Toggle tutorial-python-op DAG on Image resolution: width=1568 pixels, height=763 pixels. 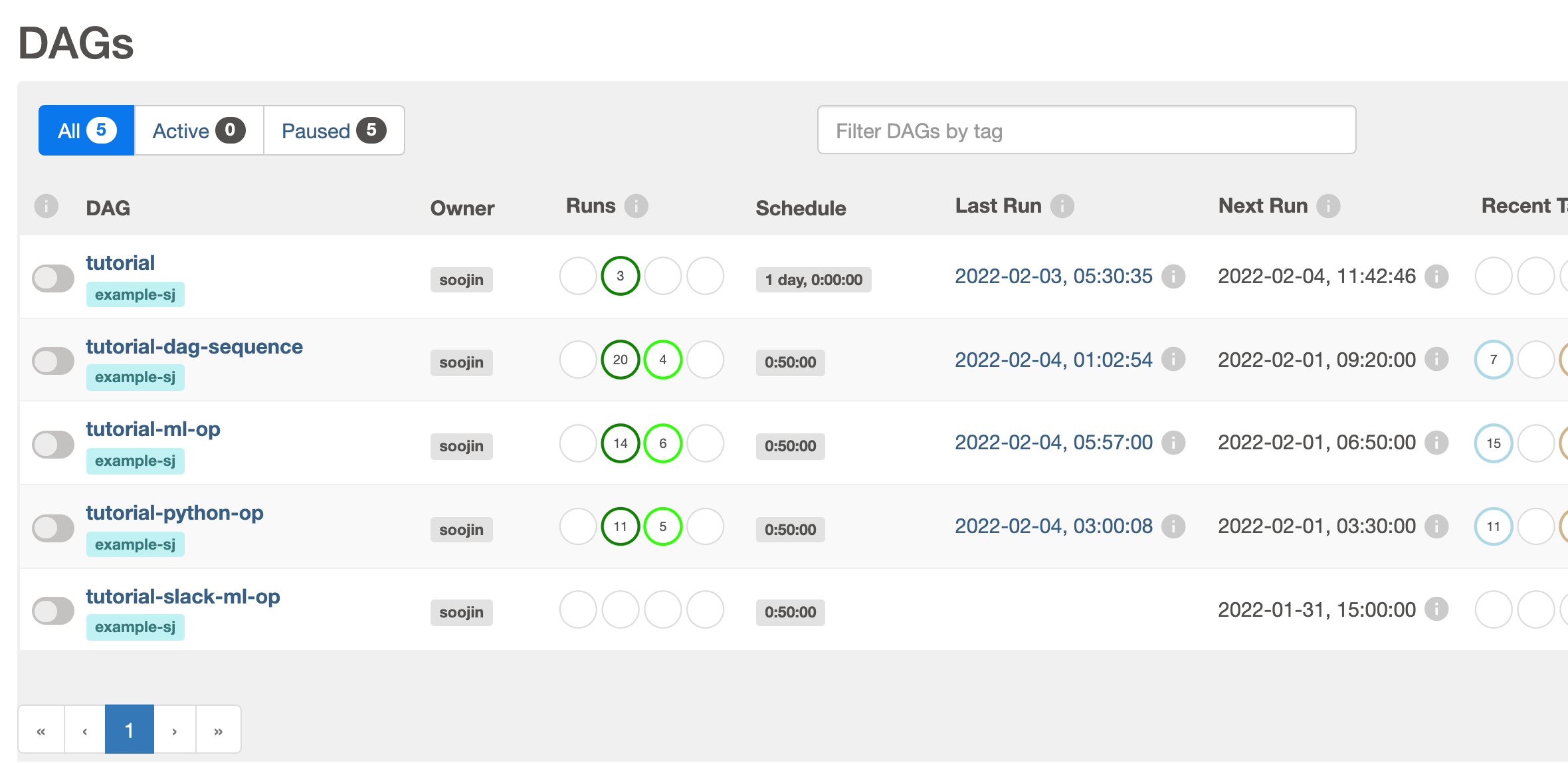(53, 528)
